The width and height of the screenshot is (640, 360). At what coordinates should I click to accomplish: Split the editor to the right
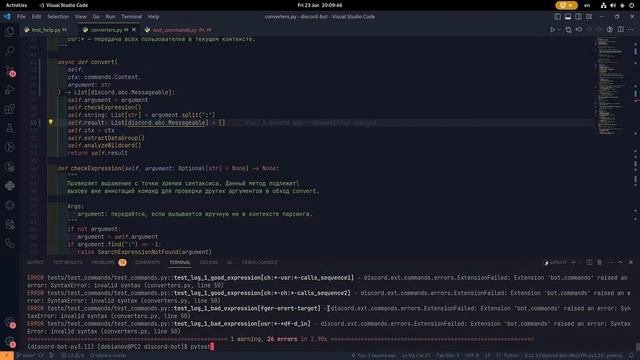pos(620,29)
